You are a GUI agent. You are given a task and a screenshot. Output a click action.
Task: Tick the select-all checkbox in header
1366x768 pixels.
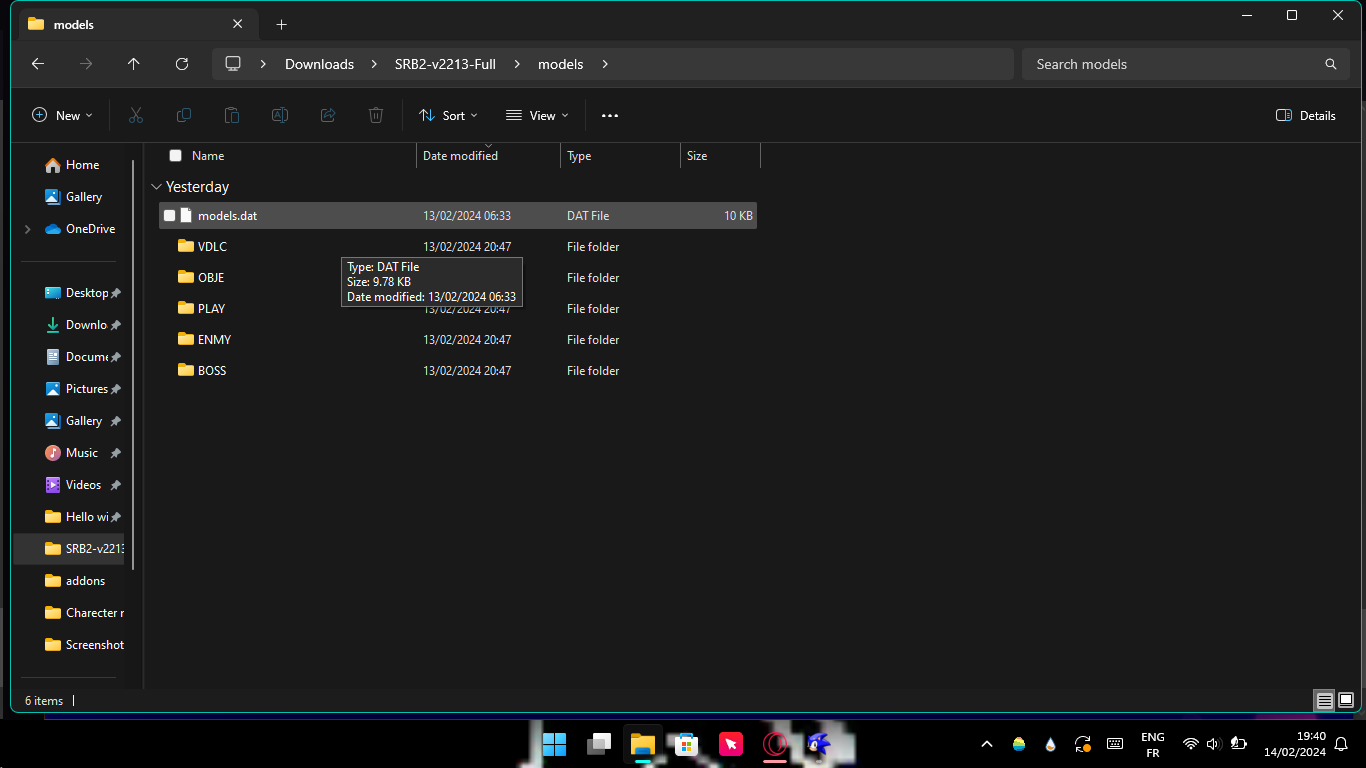click(x=176, y=156)
